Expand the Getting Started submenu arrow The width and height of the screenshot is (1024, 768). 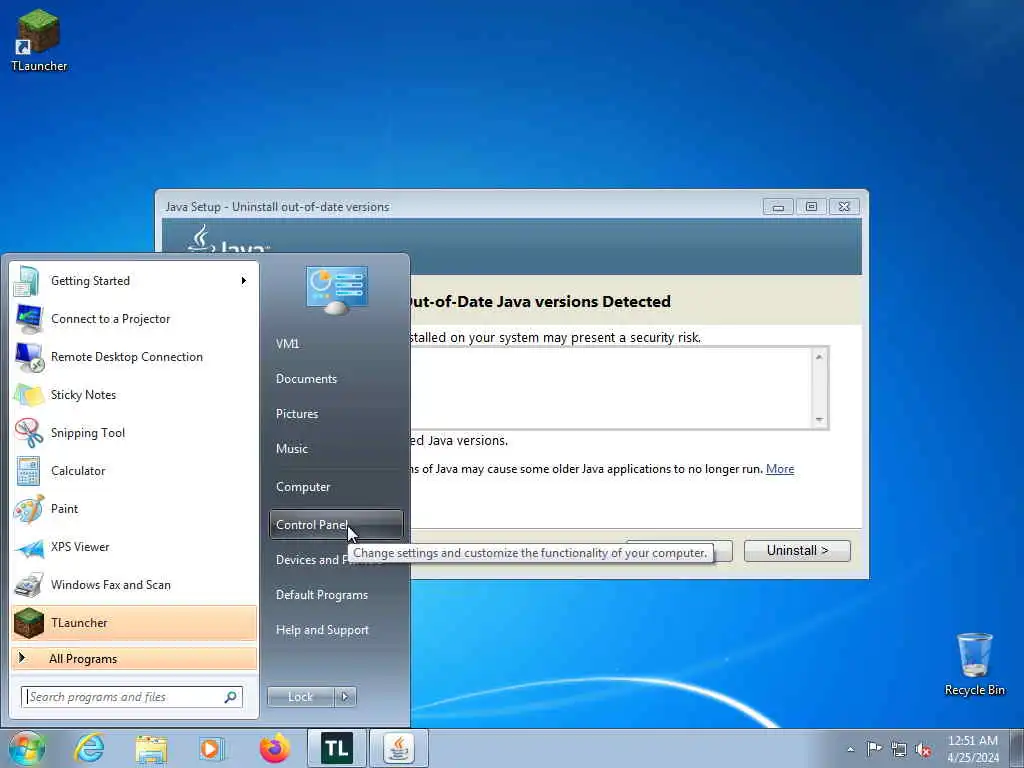(x=244, y=281)
